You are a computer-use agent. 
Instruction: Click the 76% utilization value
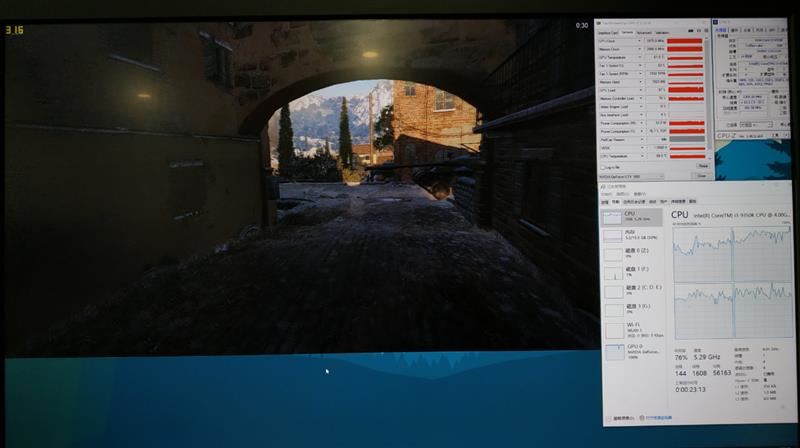tap(681, 357)
